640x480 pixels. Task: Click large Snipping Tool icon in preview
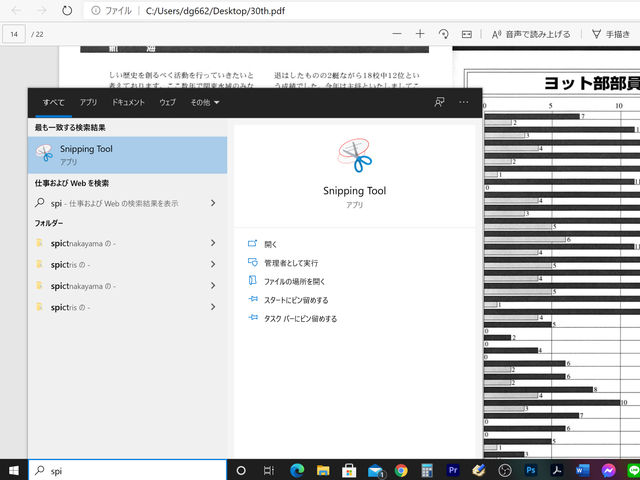click(x=355, y=155)
